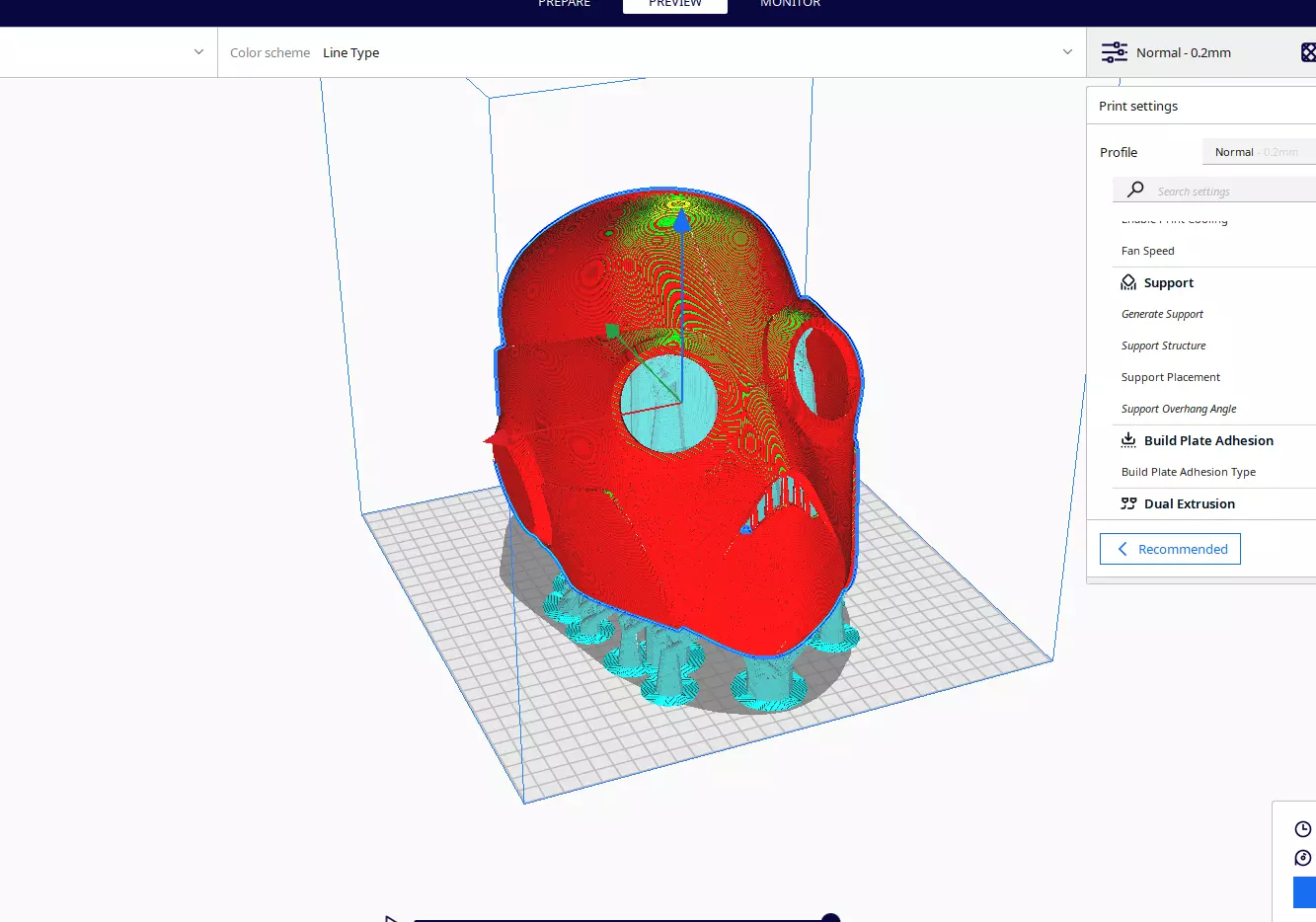
Task: Select the Support Structure setting
Action: [1163, 346]
